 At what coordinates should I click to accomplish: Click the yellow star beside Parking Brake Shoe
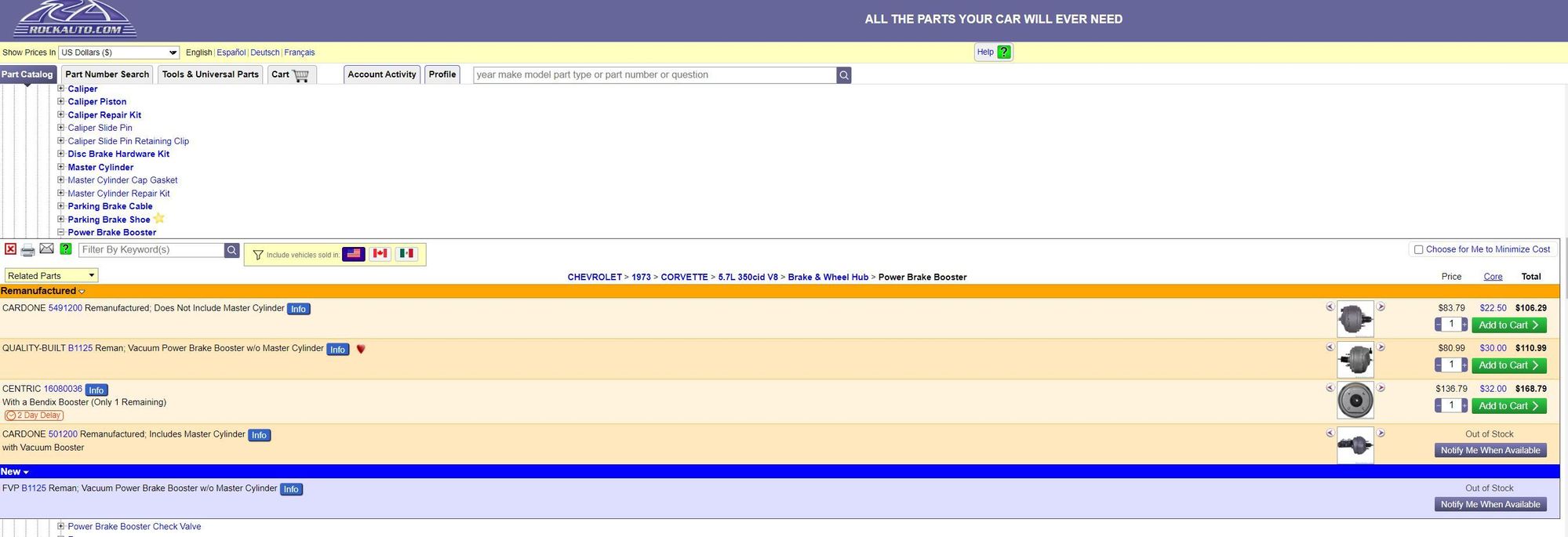click(159, 219)
